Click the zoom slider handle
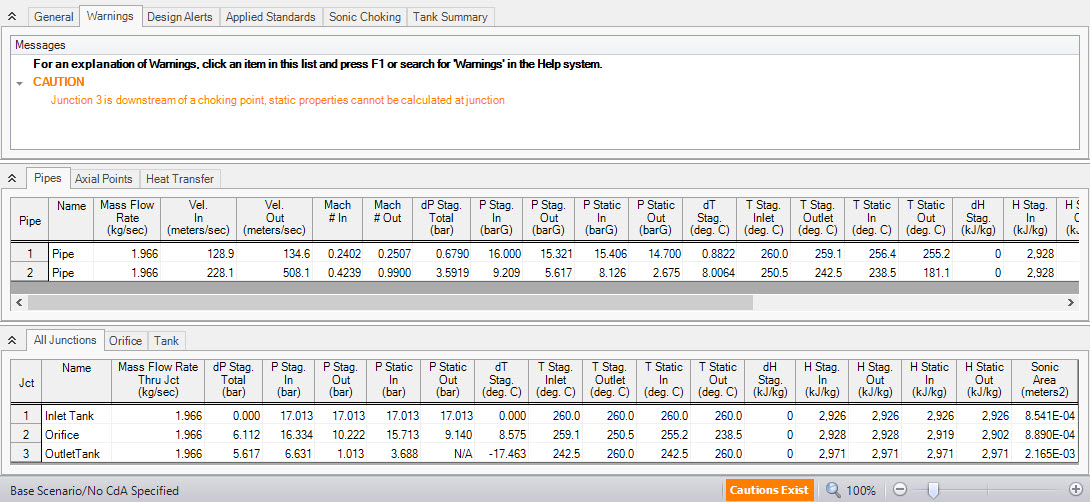 pos(933,490)
